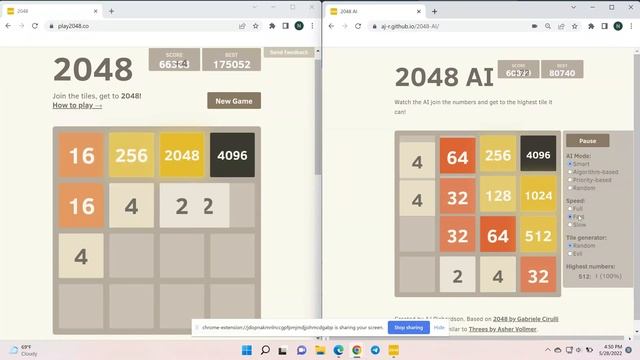Switch to the 2048 AI browser tab

coord(376,11)
